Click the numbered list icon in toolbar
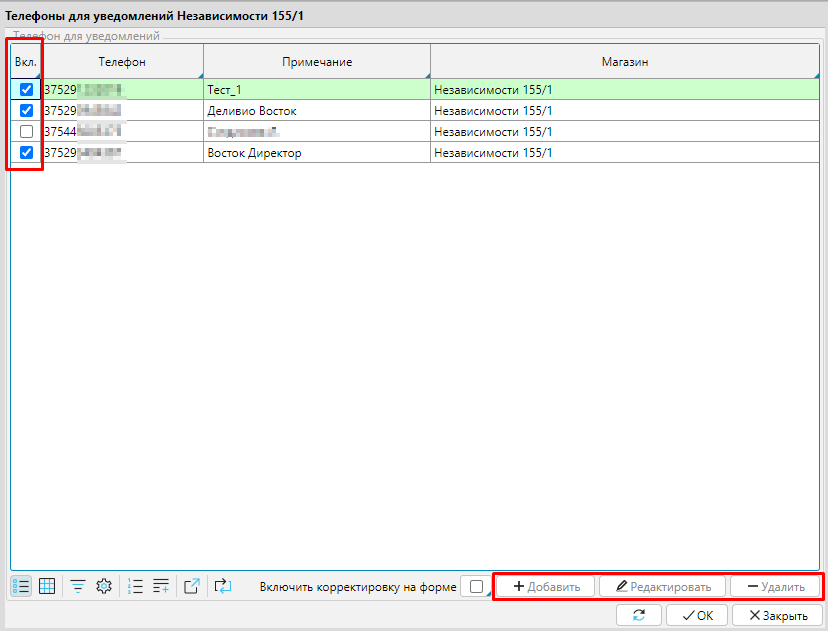This screenshot has height=631, width=828. [136, 587]
